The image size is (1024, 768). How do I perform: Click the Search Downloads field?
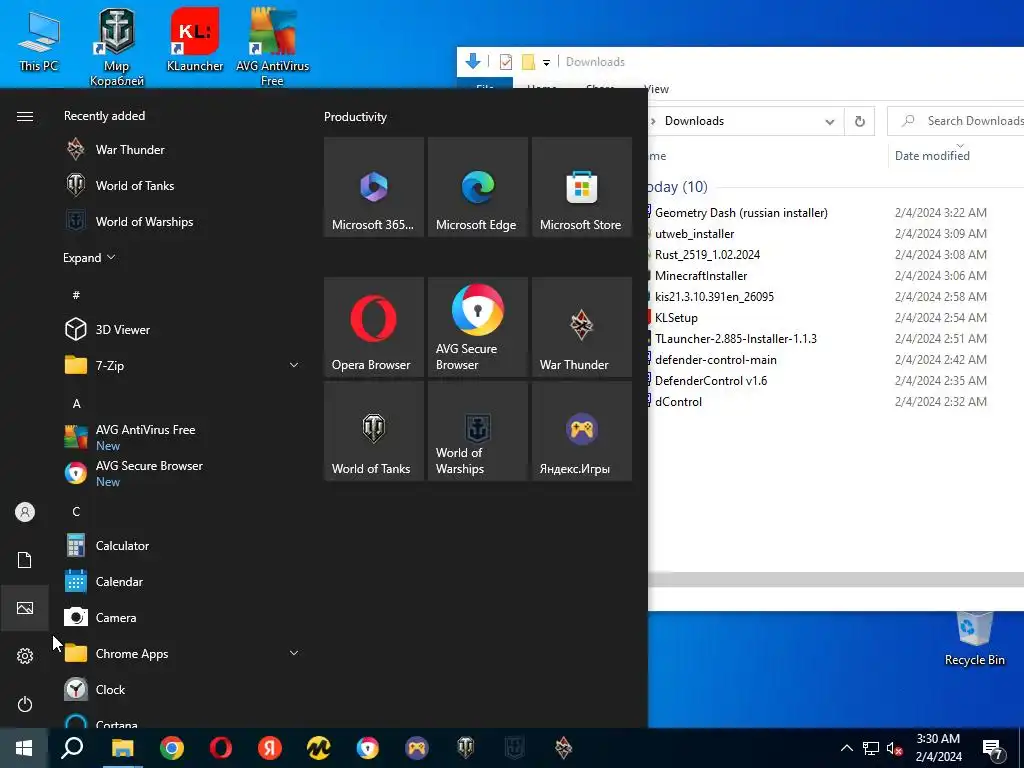coord(956,121)
